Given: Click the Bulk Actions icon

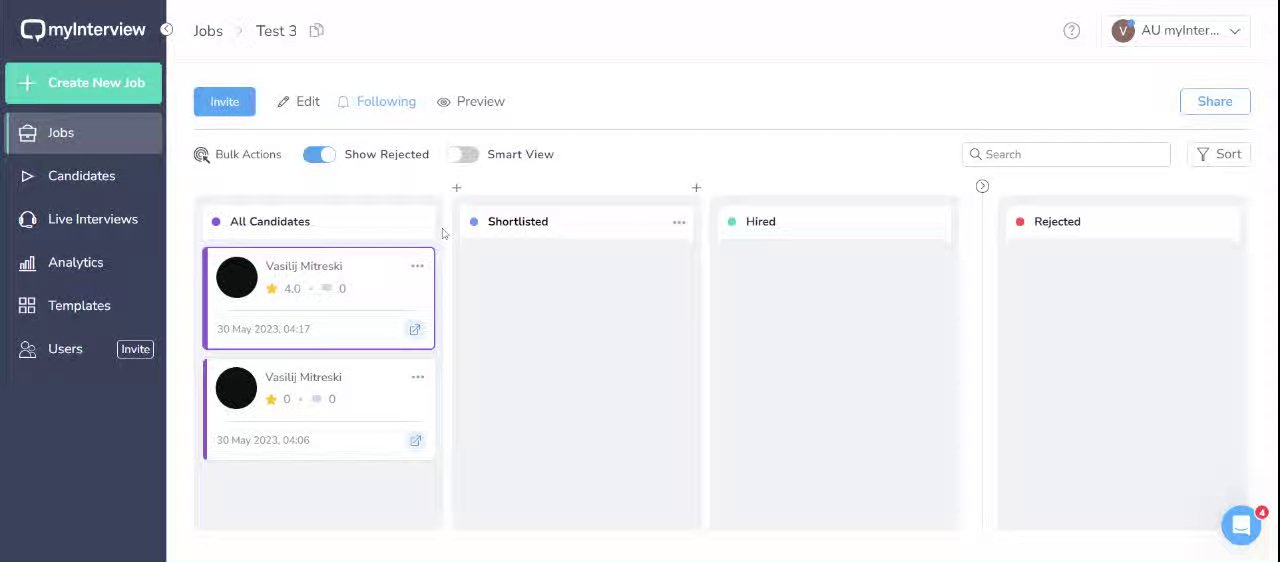Looking at the screenshot, I should 202,155.
